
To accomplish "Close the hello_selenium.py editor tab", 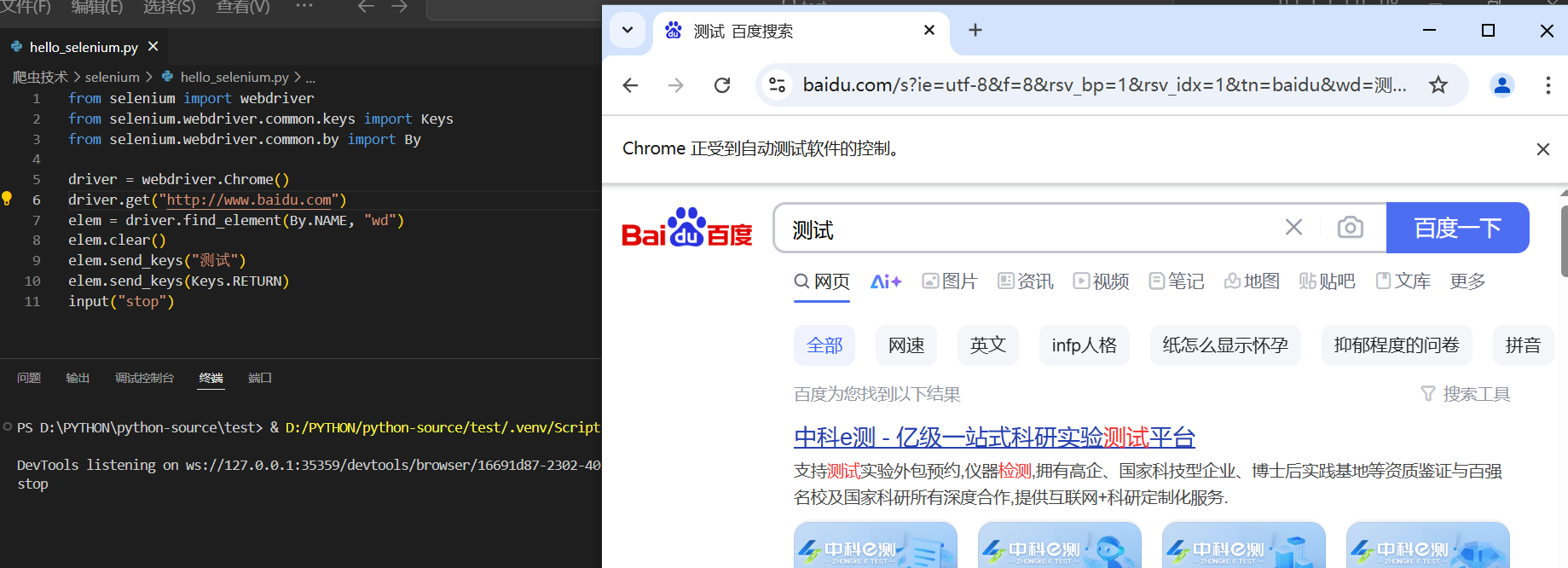I will click(153, 46).
